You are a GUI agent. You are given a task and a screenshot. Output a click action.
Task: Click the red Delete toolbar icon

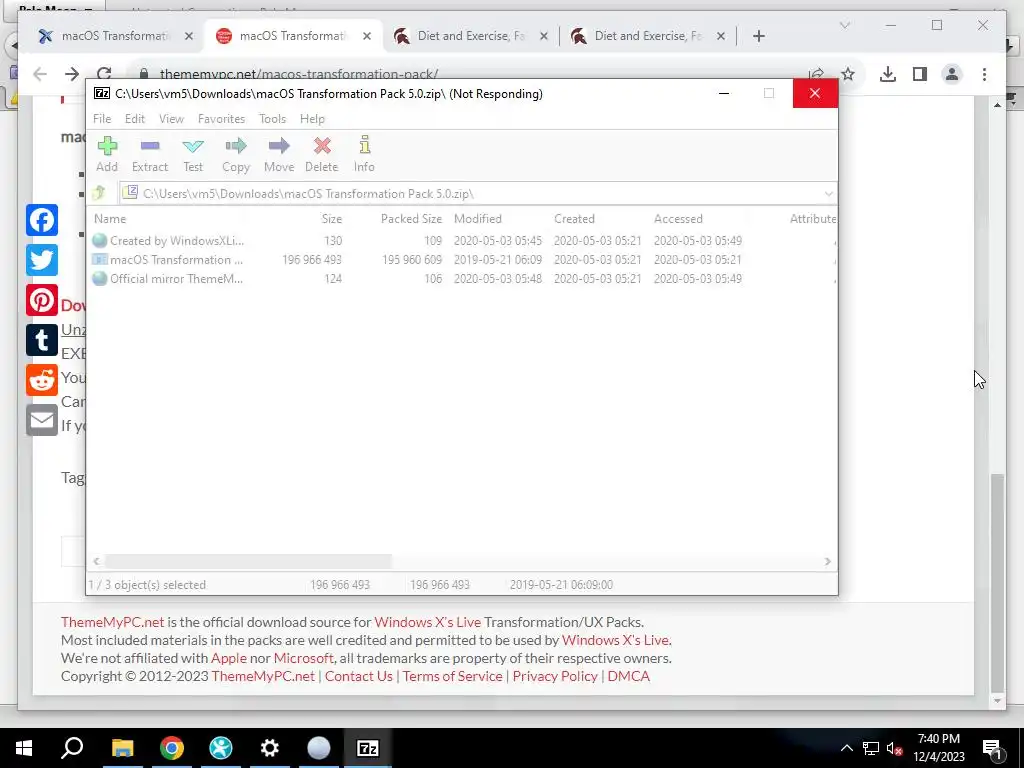pyautogui.click(x=322, y=154)
